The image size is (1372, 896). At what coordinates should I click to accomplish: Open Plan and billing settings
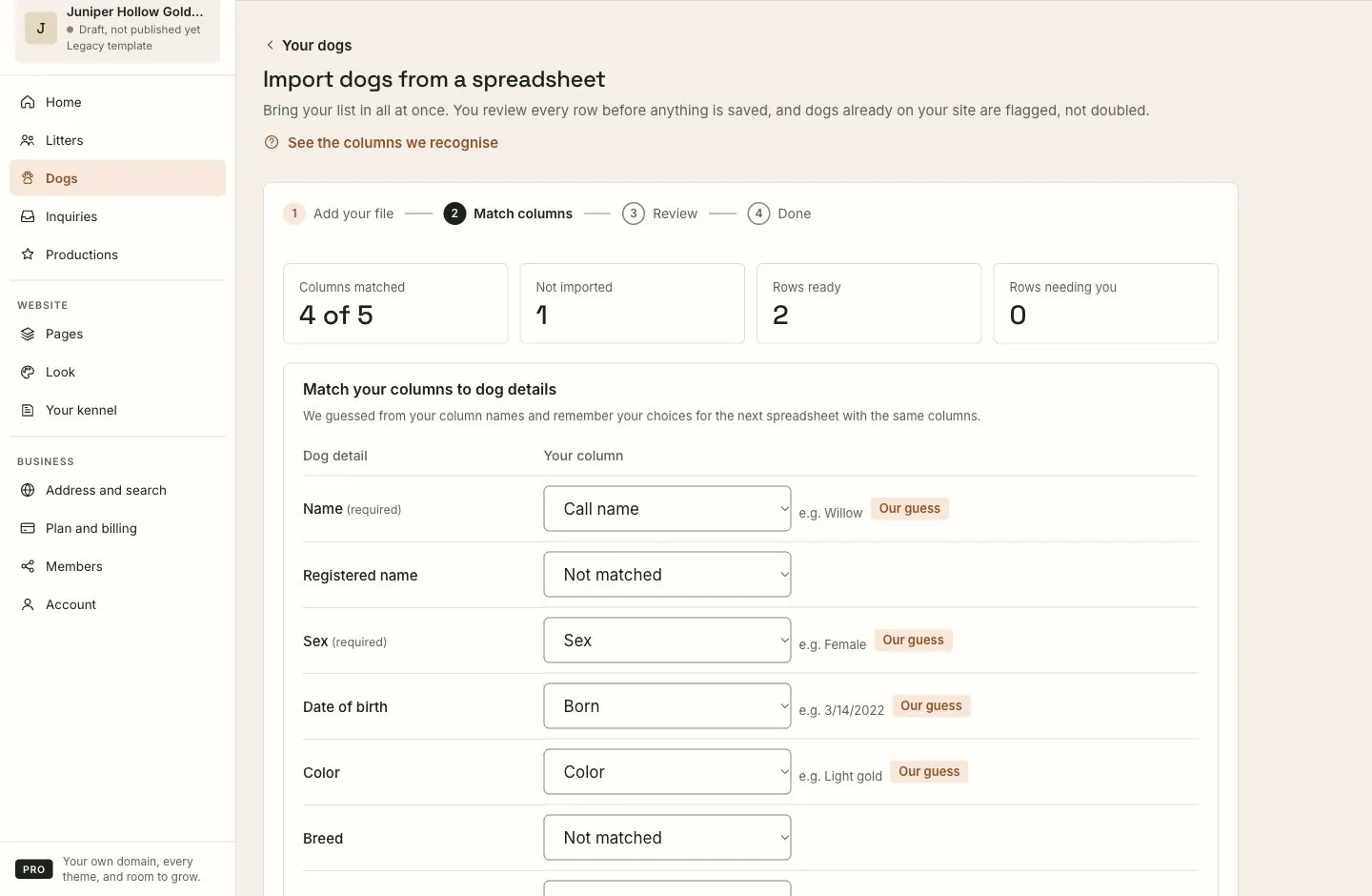[x=117, y=528]
